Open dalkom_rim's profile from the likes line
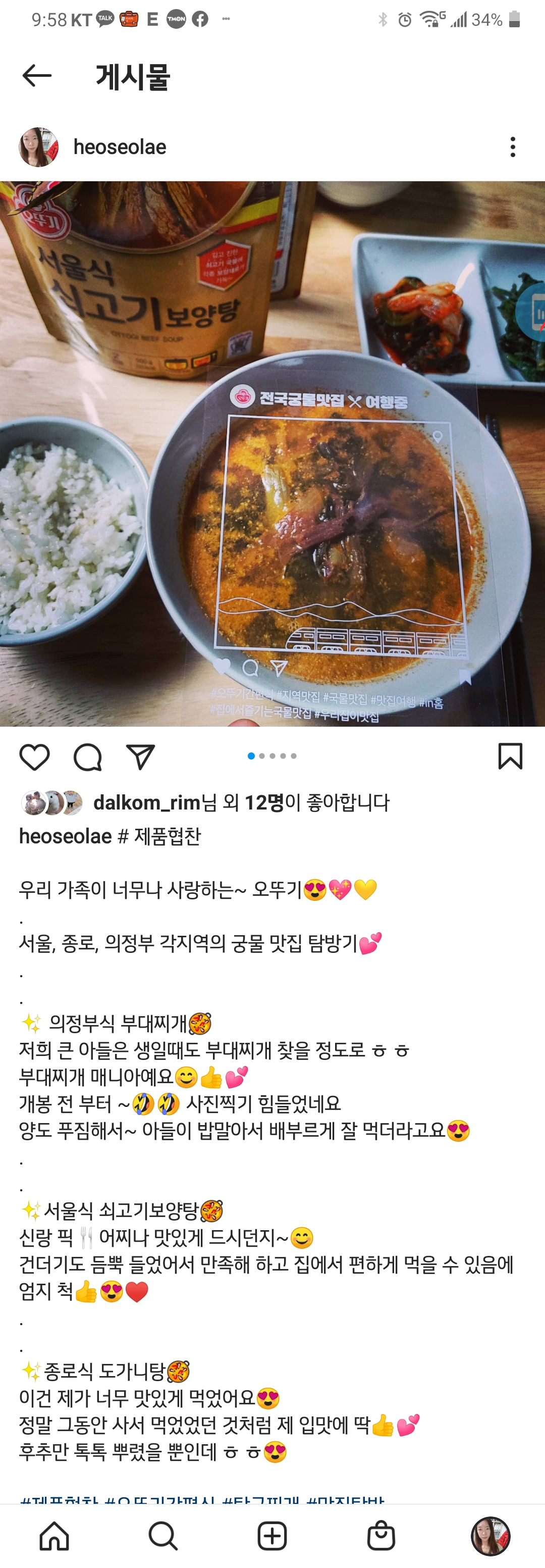Image resolution: width=545 pixels, height=1568 pixels. click(x=147, y=802)
